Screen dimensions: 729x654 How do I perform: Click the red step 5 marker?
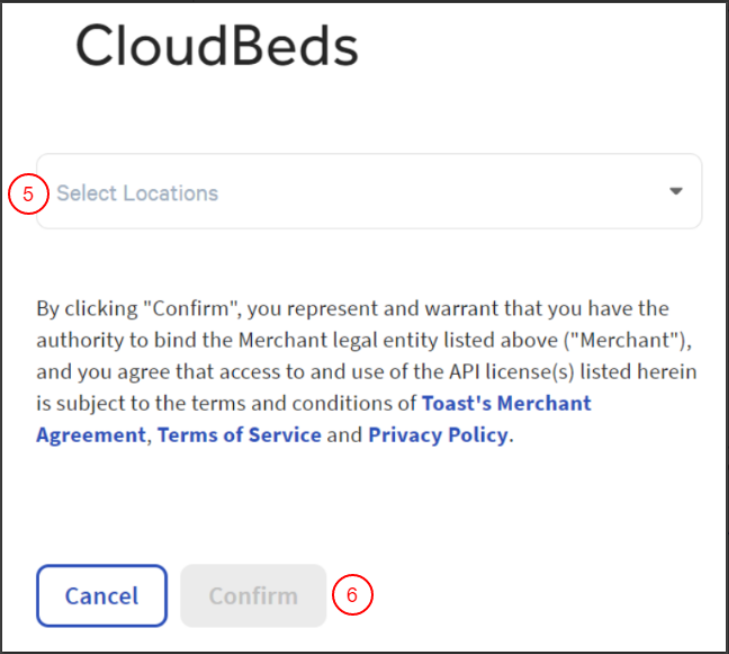(28, 193)
